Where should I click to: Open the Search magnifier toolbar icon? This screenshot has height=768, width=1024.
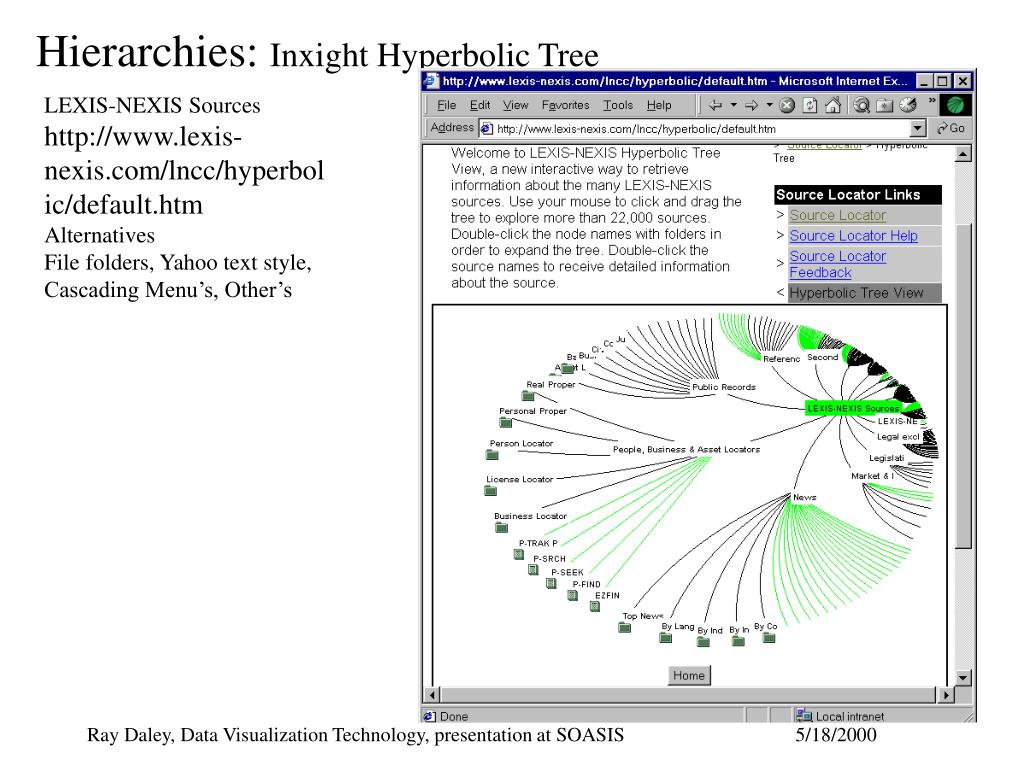pyautogui.click(x=862, y=105)
